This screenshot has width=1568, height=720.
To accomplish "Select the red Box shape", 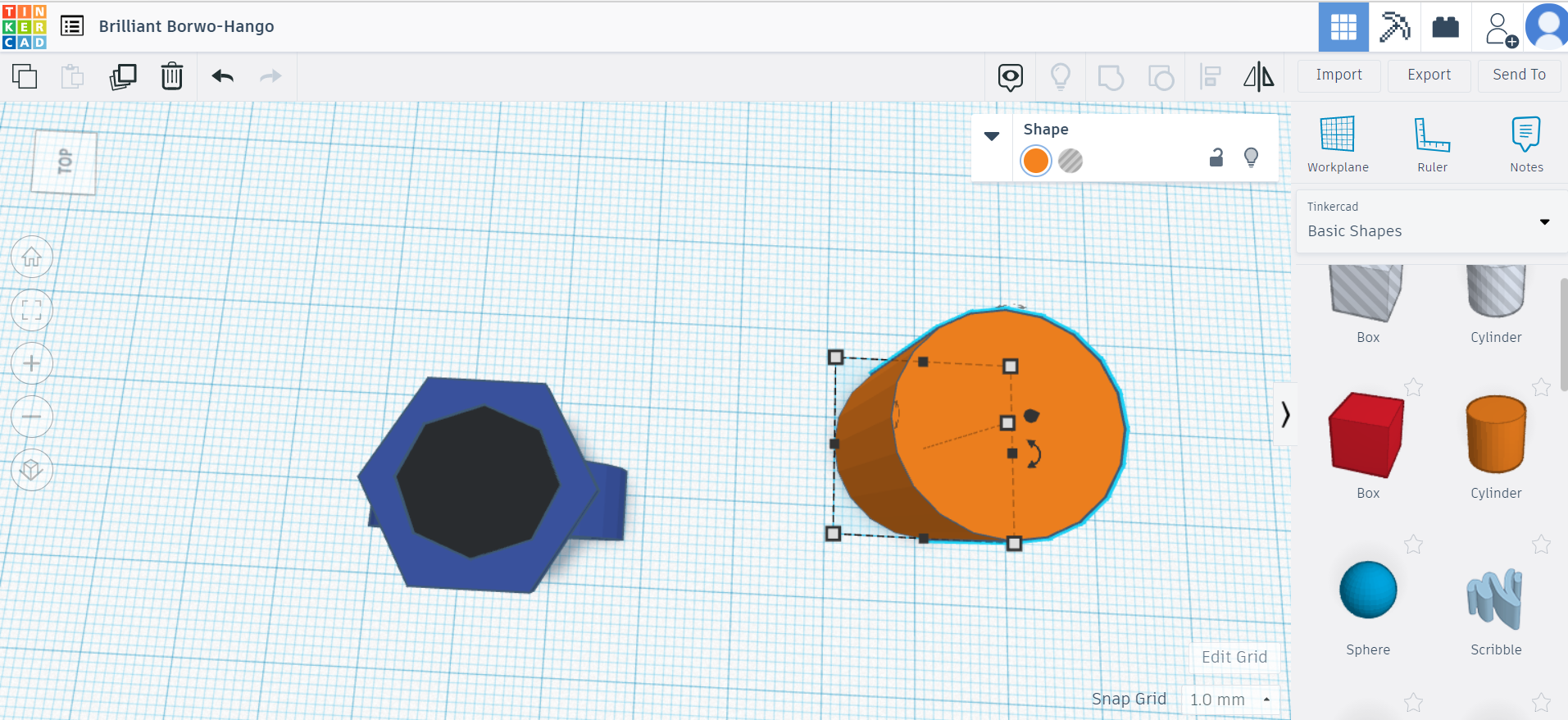I will click(x=1366, y=435).
